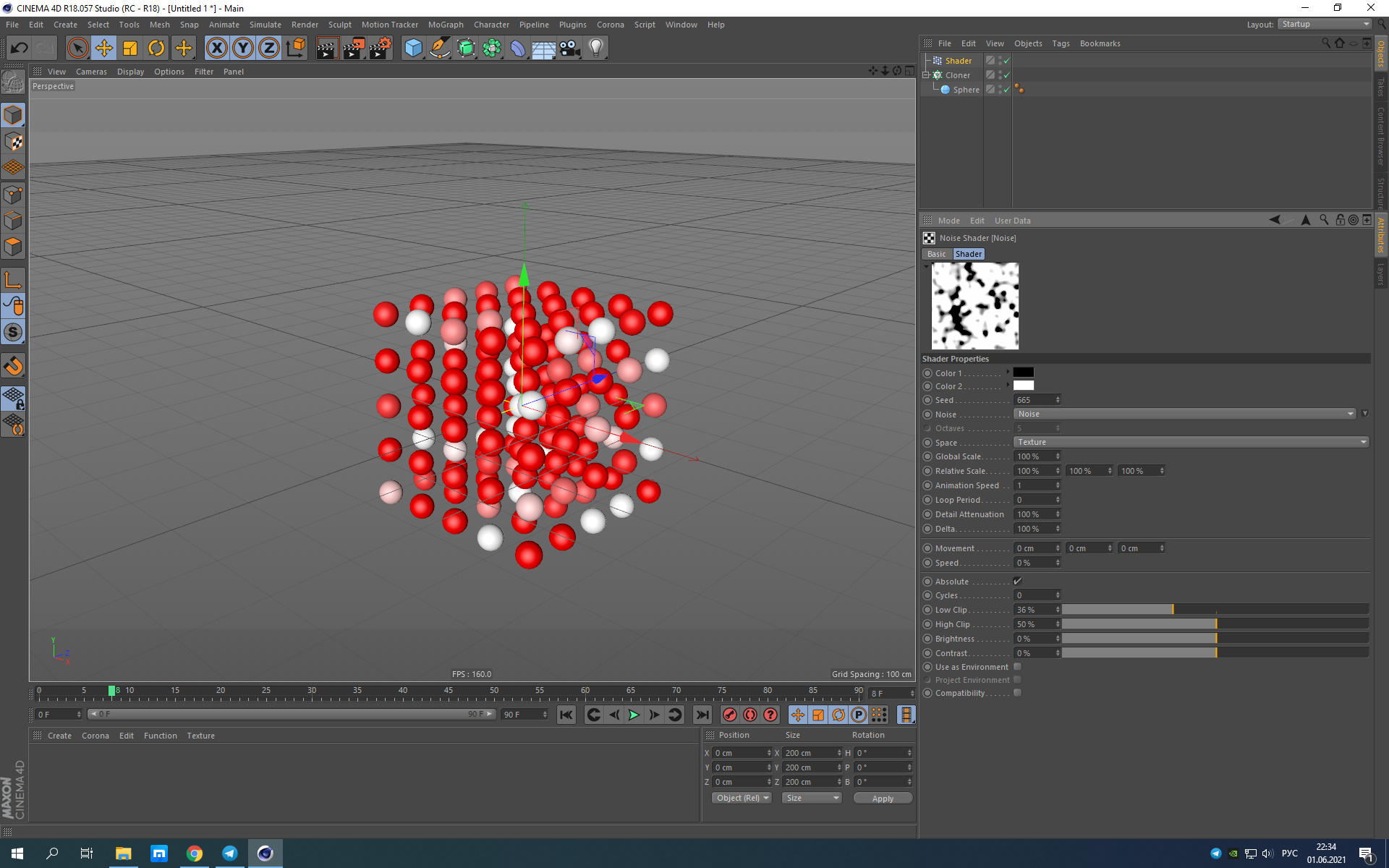This screenshot has width=1389, height=868.
Task: Click the Camera object icon
Action: [570, 48]
